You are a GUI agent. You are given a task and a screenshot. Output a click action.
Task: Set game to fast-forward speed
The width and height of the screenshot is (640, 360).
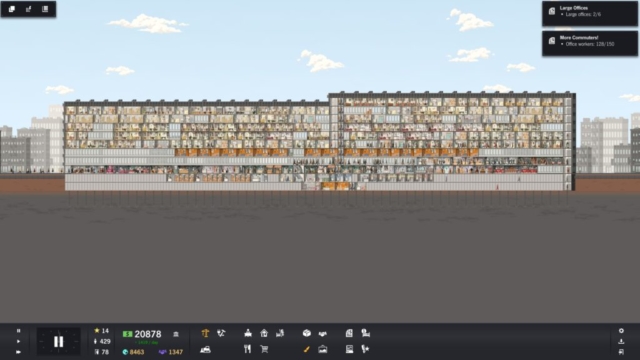point(18,351)
